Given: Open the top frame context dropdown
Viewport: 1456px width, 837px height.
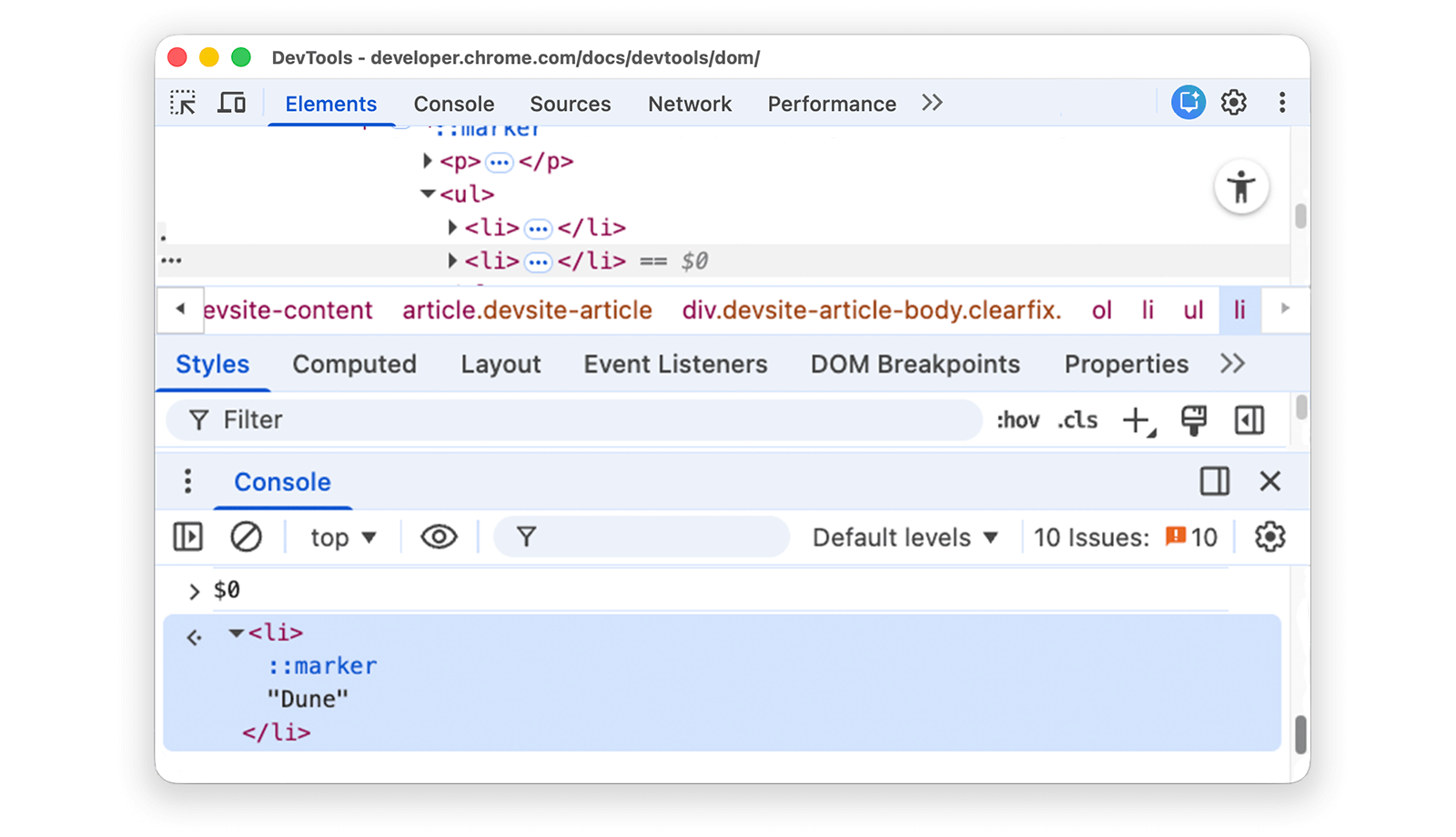Looking at the screenshot, I should (341, 537).
